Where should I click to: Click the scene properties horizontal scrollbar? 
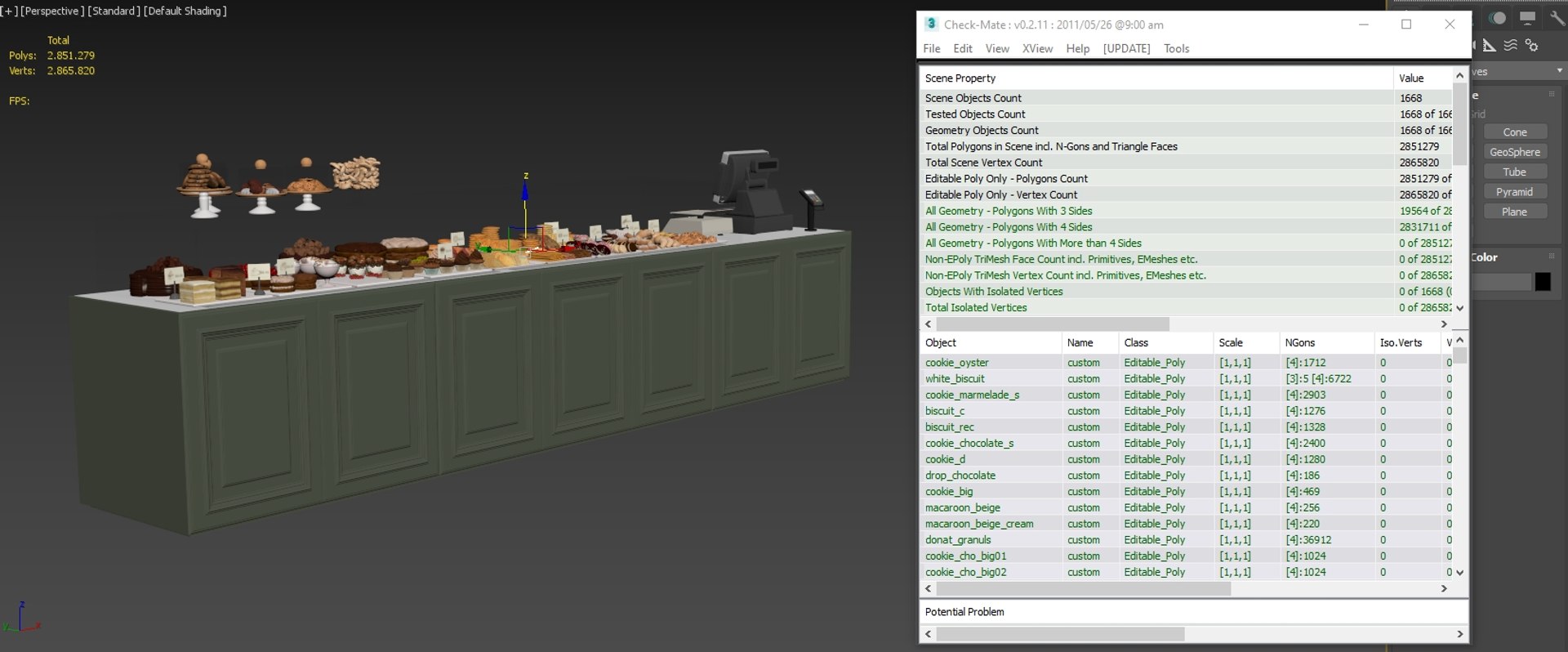coord(1053,324)
